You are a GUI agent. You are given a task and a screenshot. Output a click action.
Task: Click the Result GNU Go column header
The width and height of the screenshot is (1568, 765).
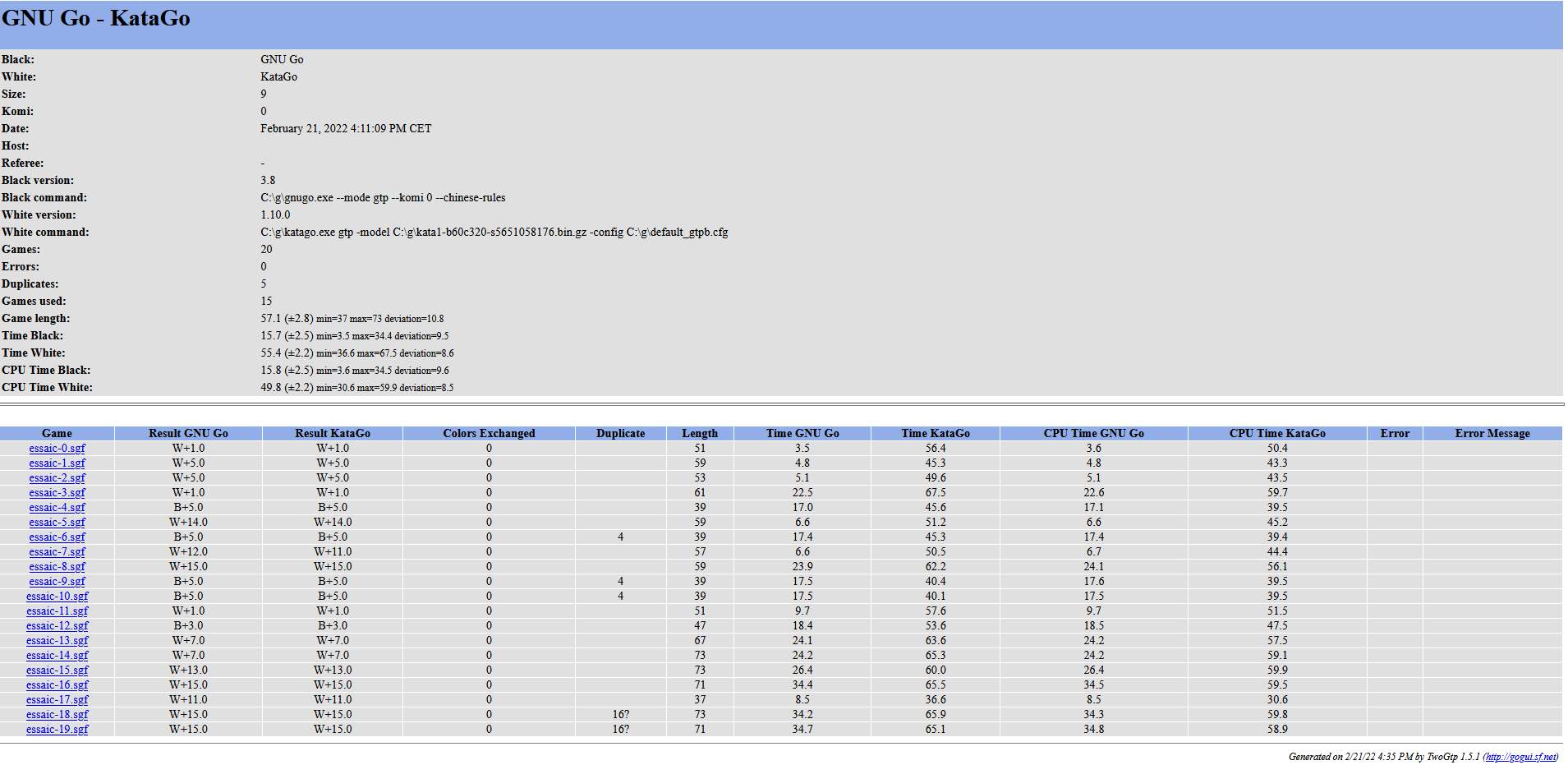tap(188, 433)
